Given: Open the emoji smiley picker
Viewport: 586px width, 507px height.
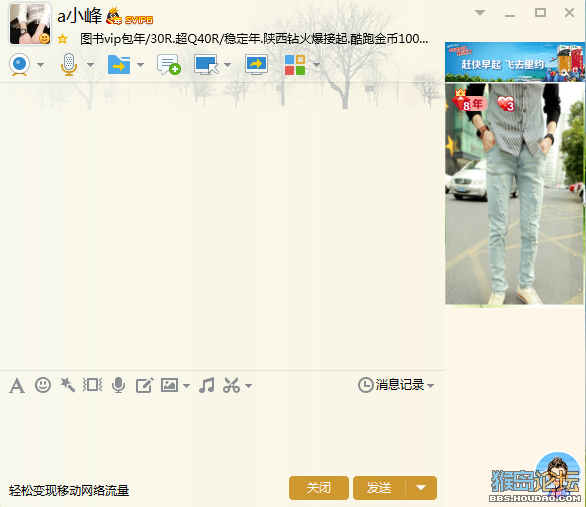Looking at the screenshot, I should point(43,385).
